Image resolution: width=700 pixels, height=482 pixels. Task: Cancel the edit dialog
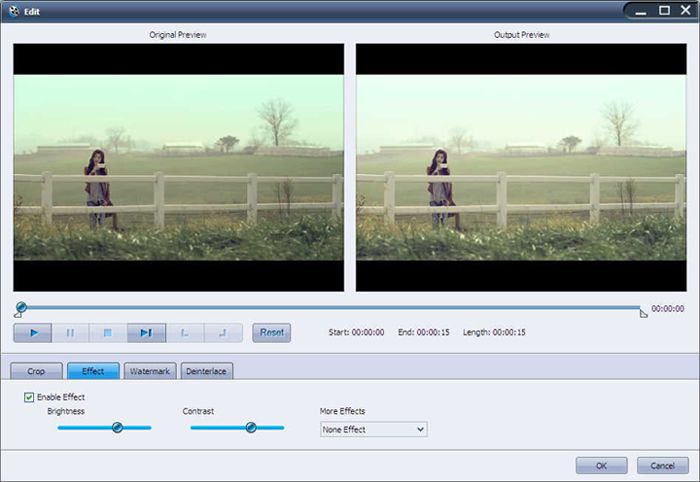662,465
